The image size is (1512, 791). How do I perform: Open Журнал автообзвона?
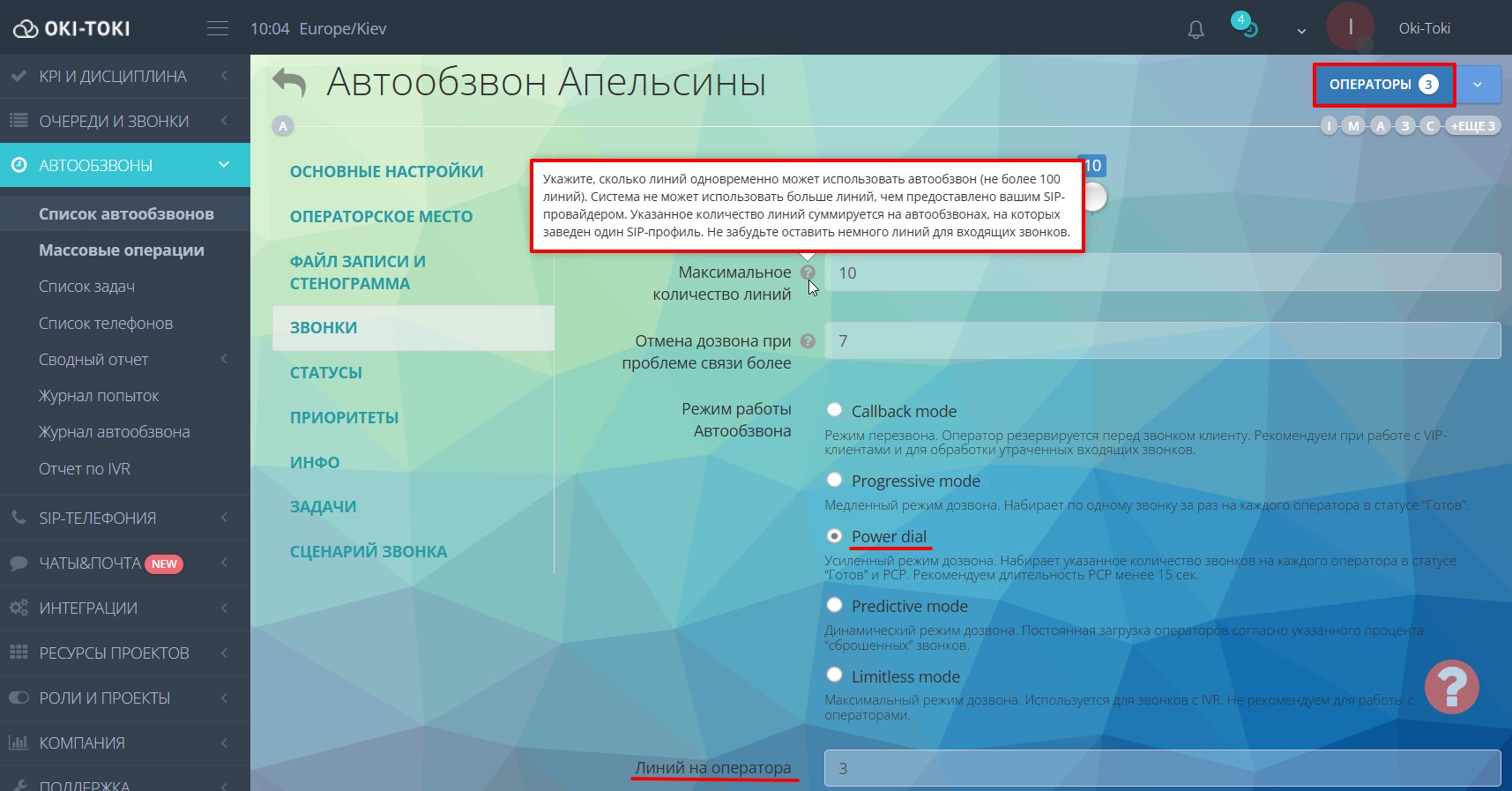114,432
